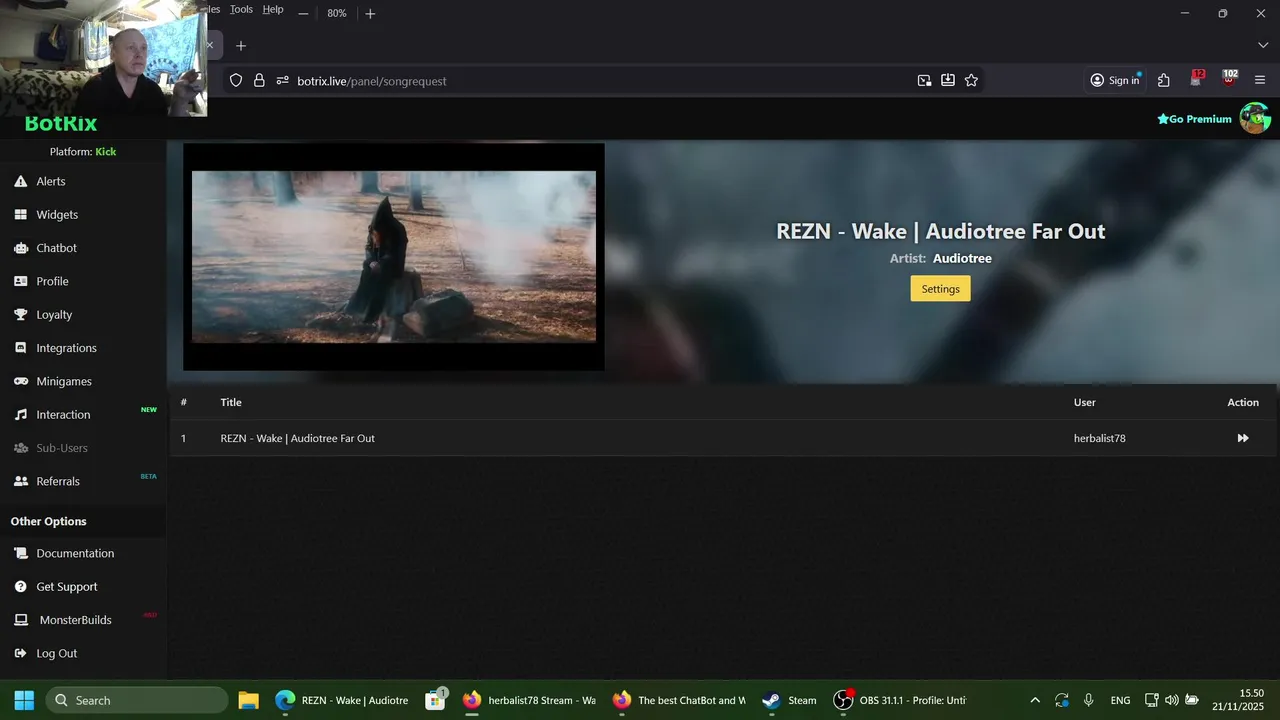1280x720 pixels.
Task: Click the Artist Audiotree label
Action: click(941, 258)
